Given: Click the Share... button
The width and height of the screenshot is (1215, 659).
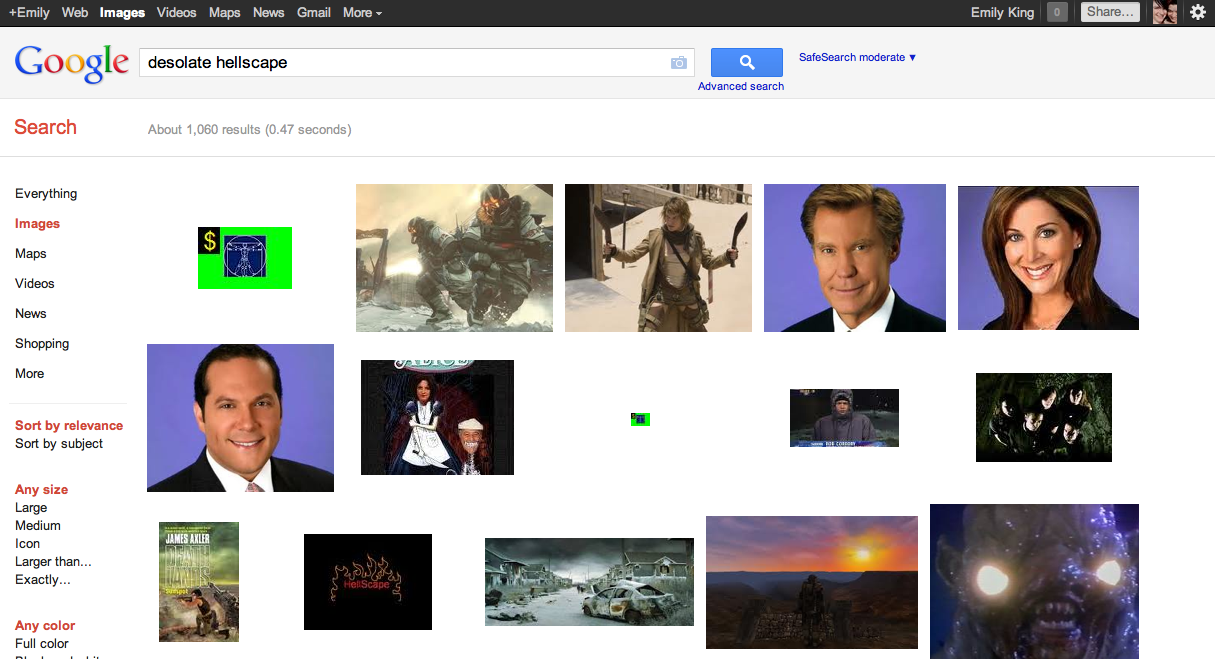Looking at the screenshot, I should (1110, 12).
